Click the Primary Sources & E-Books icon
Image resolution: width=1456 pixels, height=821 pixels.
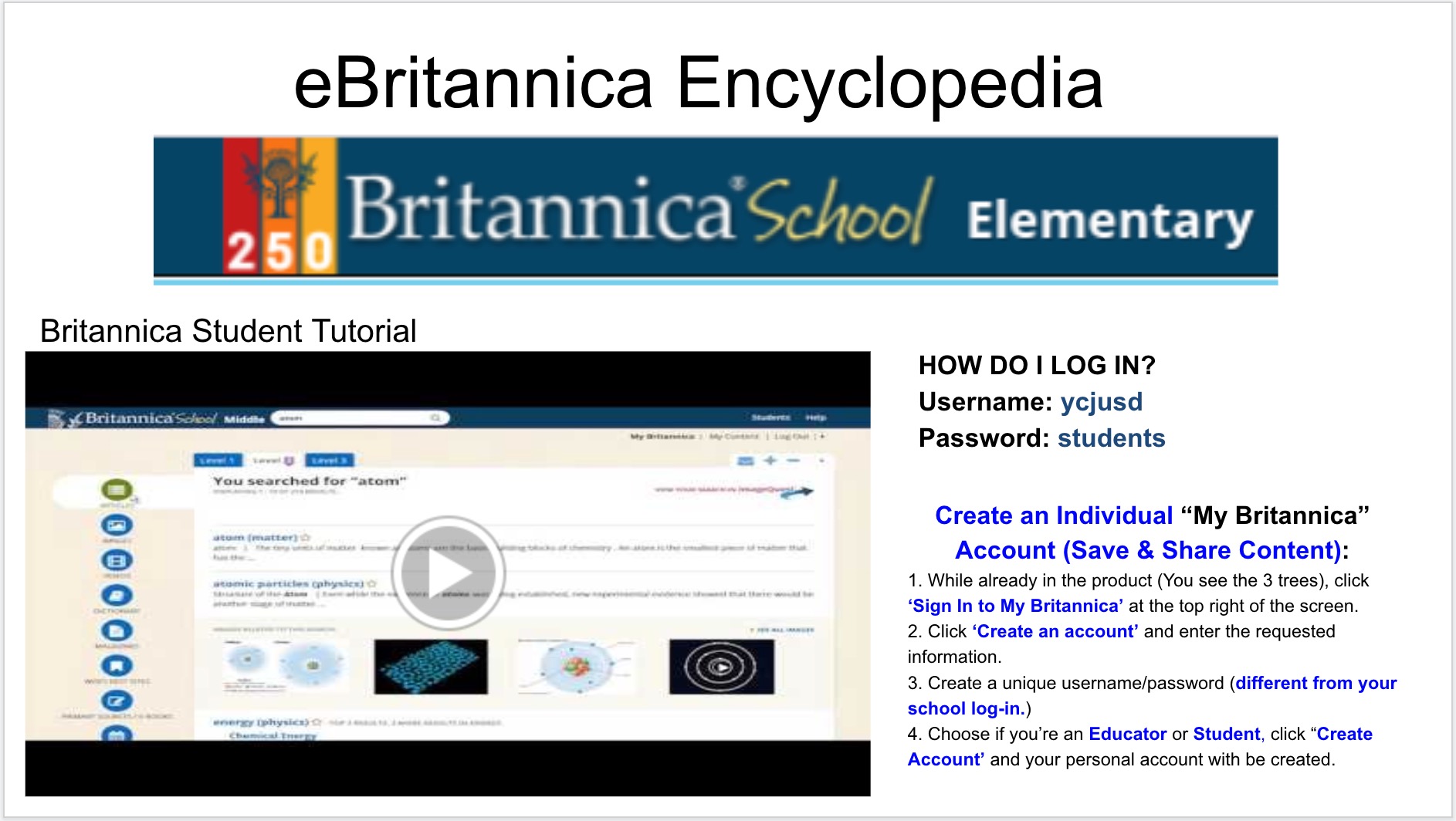(x=117, y=701)
